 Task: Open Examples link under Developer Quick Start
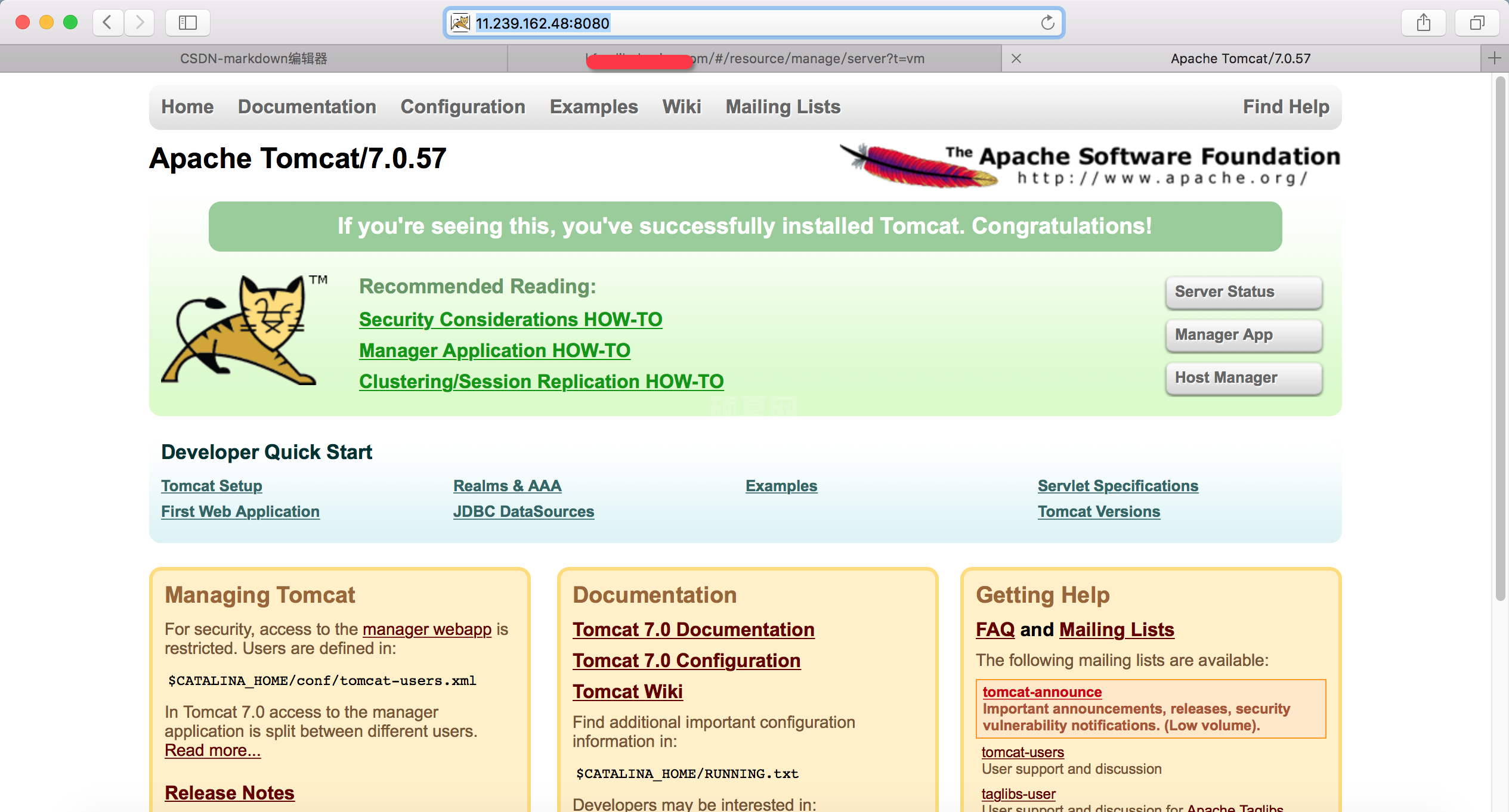point(781,486)
